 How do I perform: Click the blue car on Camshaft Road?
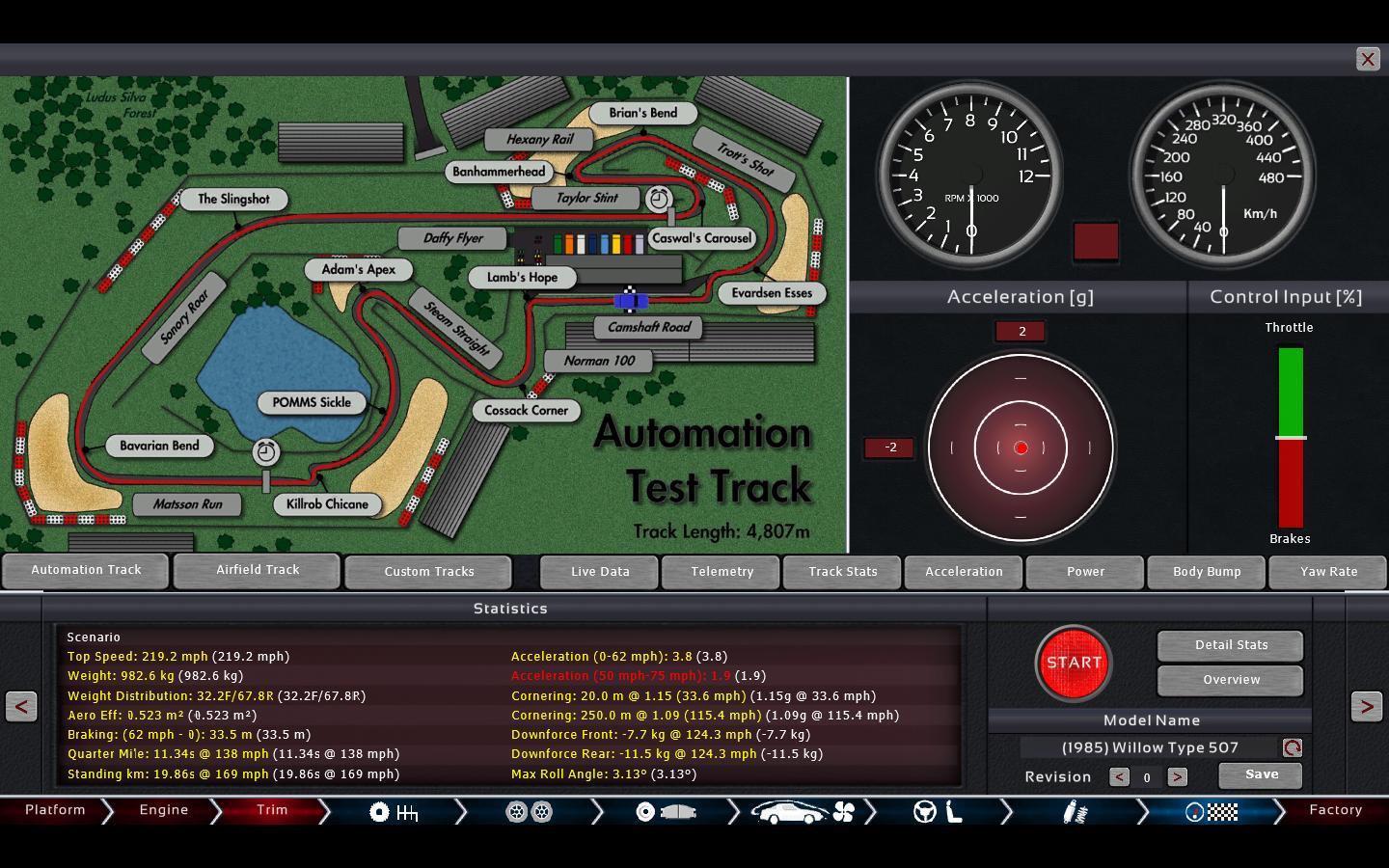(x=630, y=302)
